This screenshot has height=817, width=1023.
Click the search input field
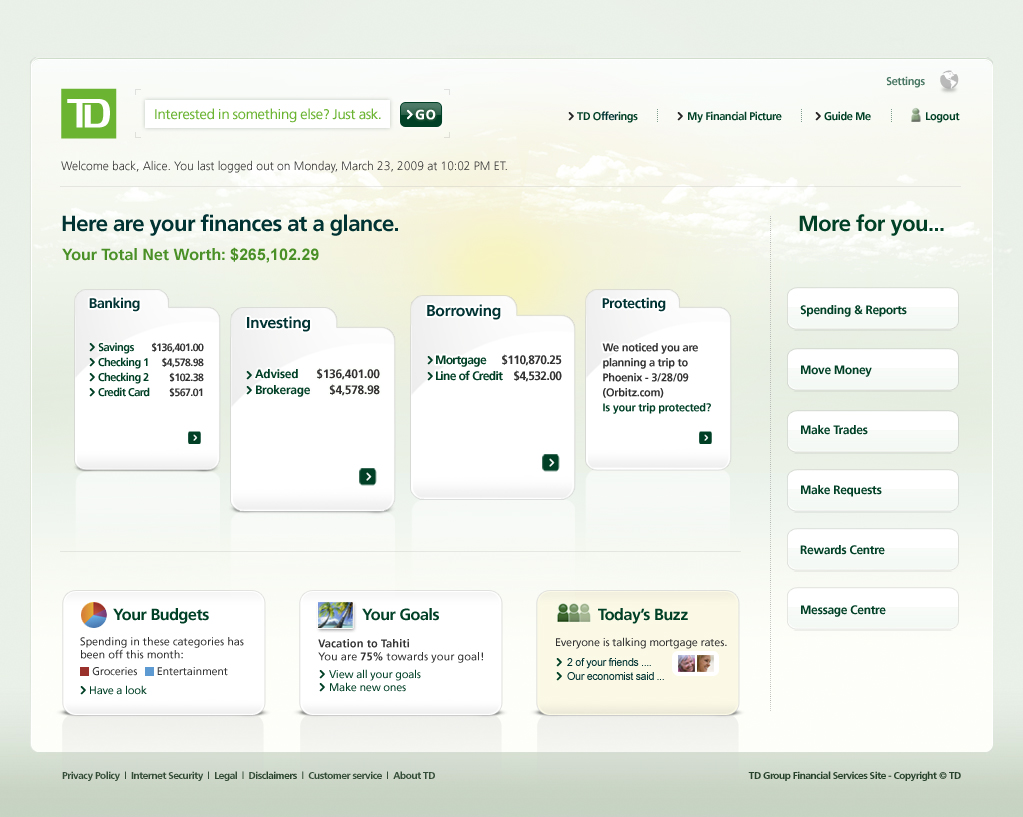(x=266, y=114)
